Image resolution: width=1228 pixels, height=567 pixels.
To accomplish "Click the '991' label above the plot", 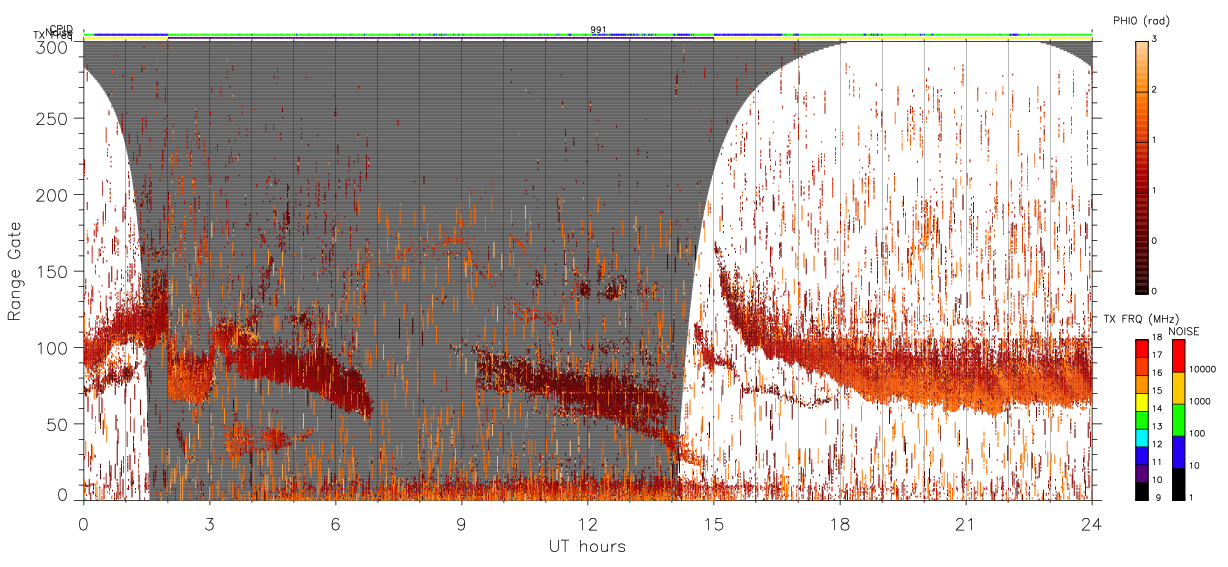I will click(598, 30).
